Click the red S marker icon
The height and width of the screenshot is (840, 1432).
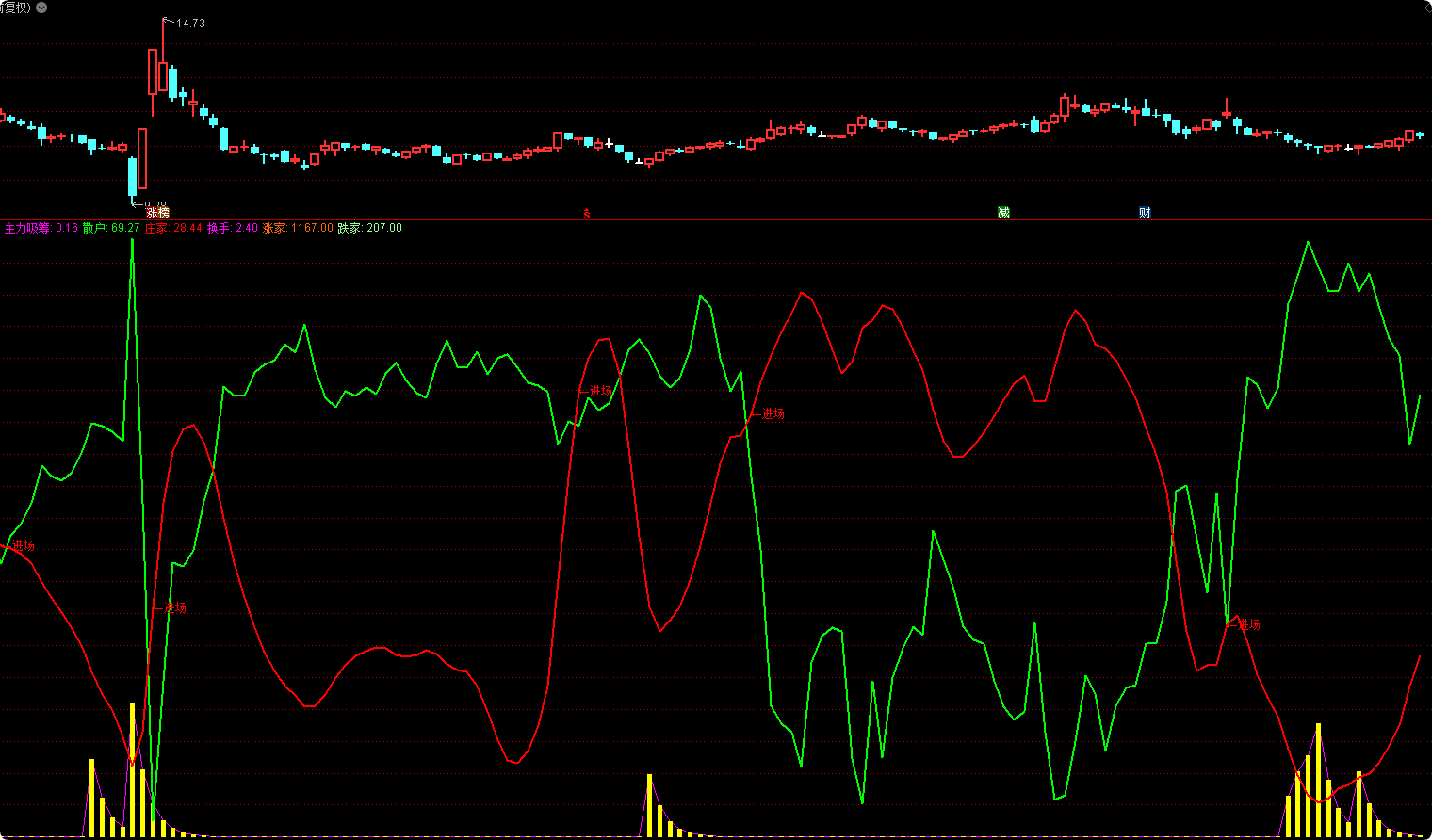pyautogui.click(x=586, y=214)
